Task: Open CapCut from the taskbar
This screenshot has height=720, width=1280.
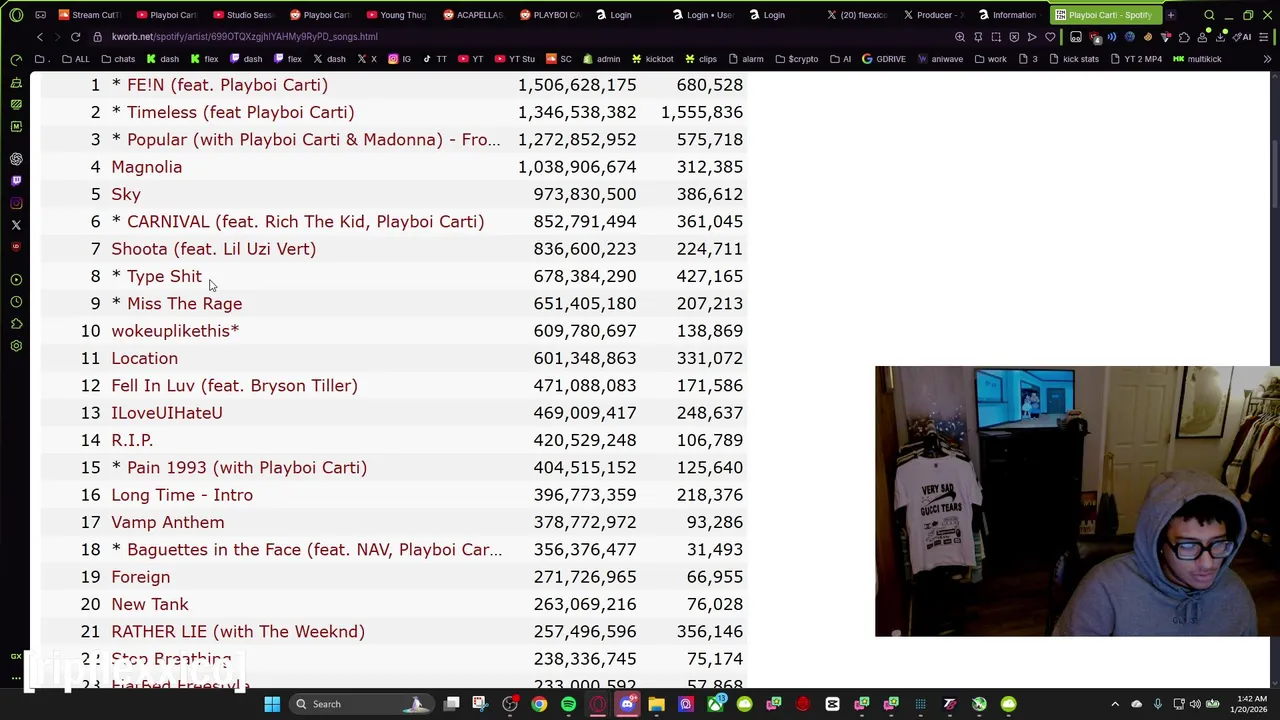Action: point(832,704)
